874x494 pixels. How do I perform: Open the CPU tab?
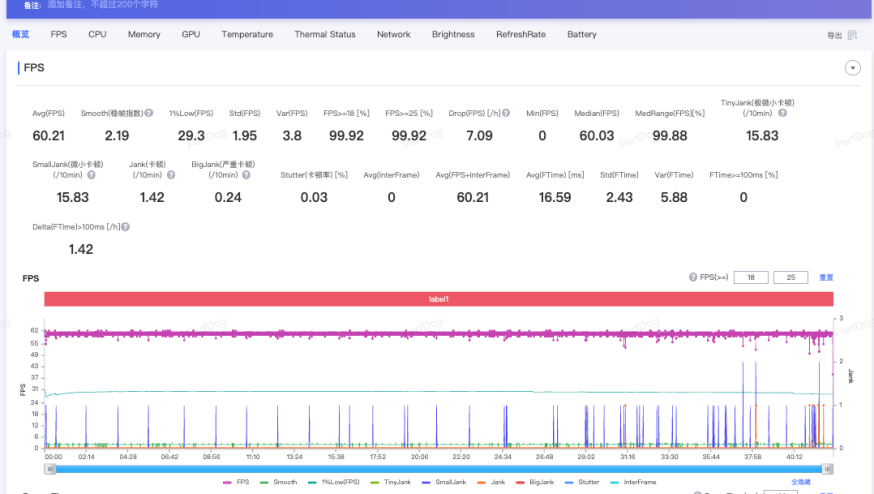click(97, 35)
